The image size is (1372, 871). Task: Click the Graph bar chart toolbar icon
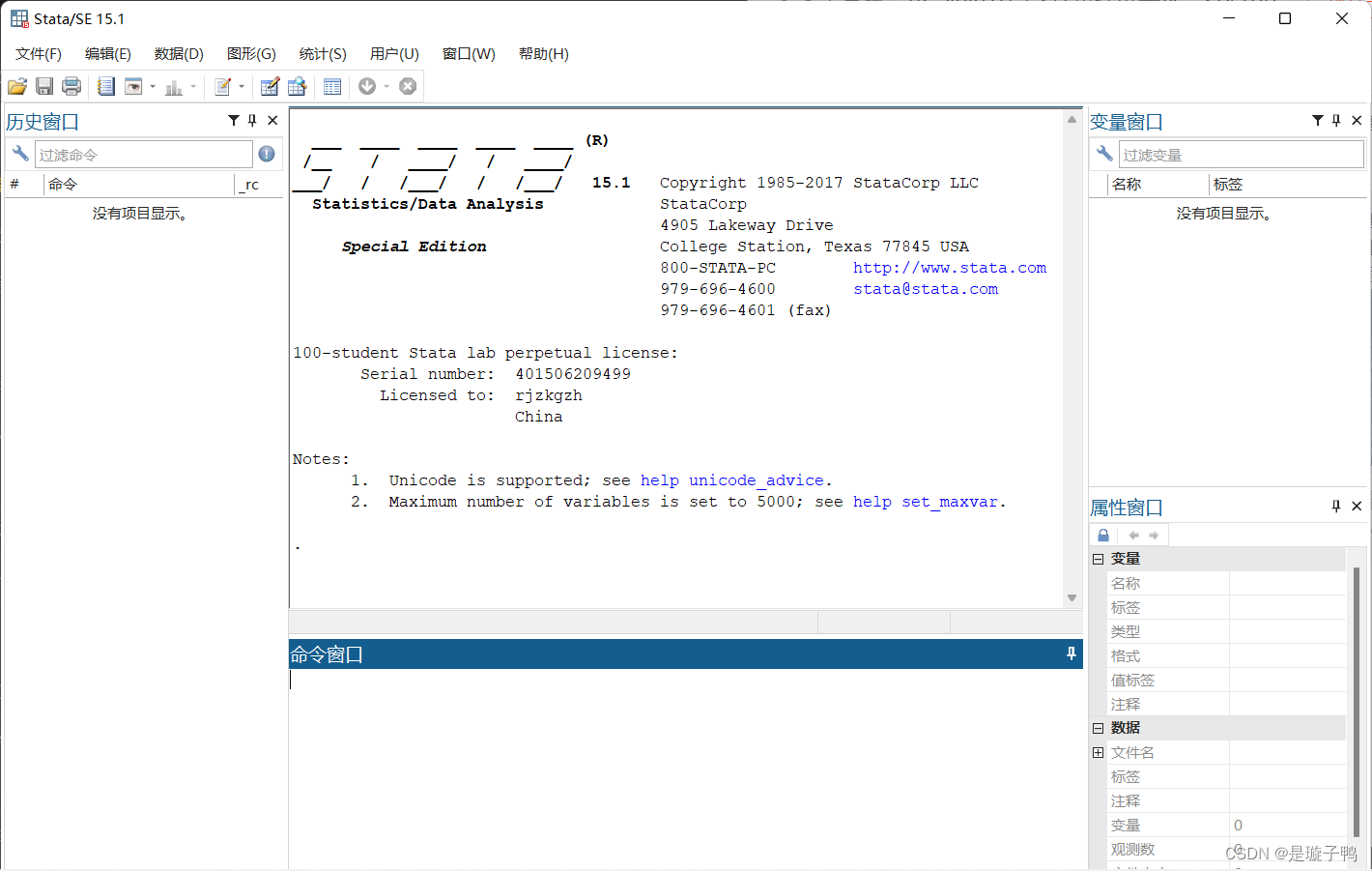tap(174, 87)
